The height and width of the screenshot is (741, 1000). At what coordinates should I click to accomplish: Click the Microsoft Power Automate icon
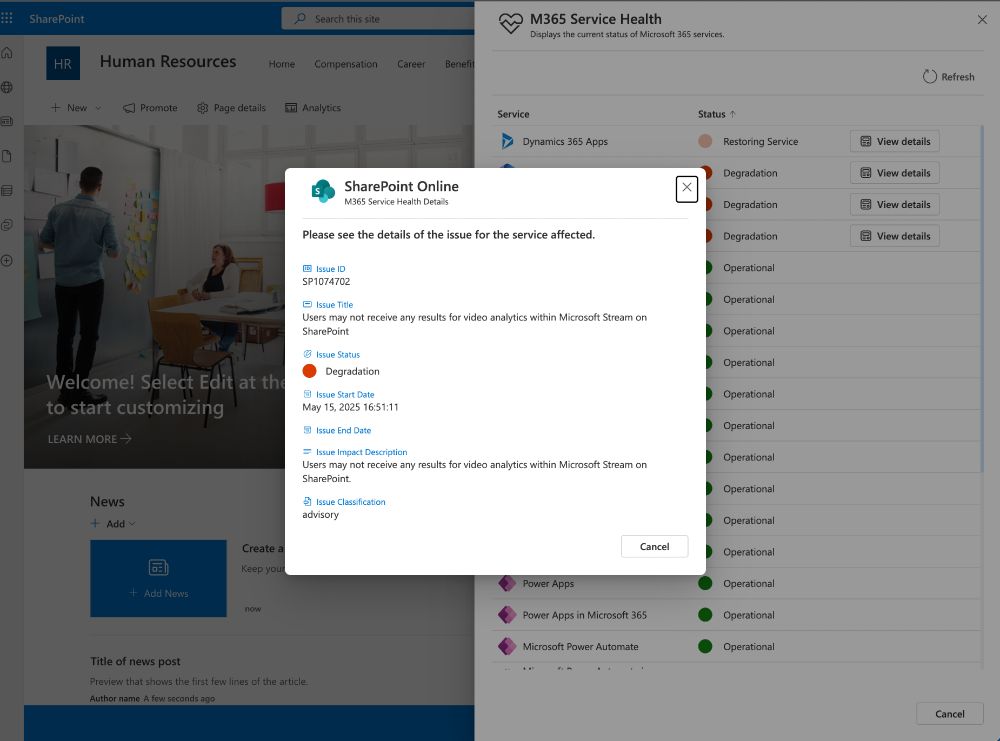coord(507,646)
